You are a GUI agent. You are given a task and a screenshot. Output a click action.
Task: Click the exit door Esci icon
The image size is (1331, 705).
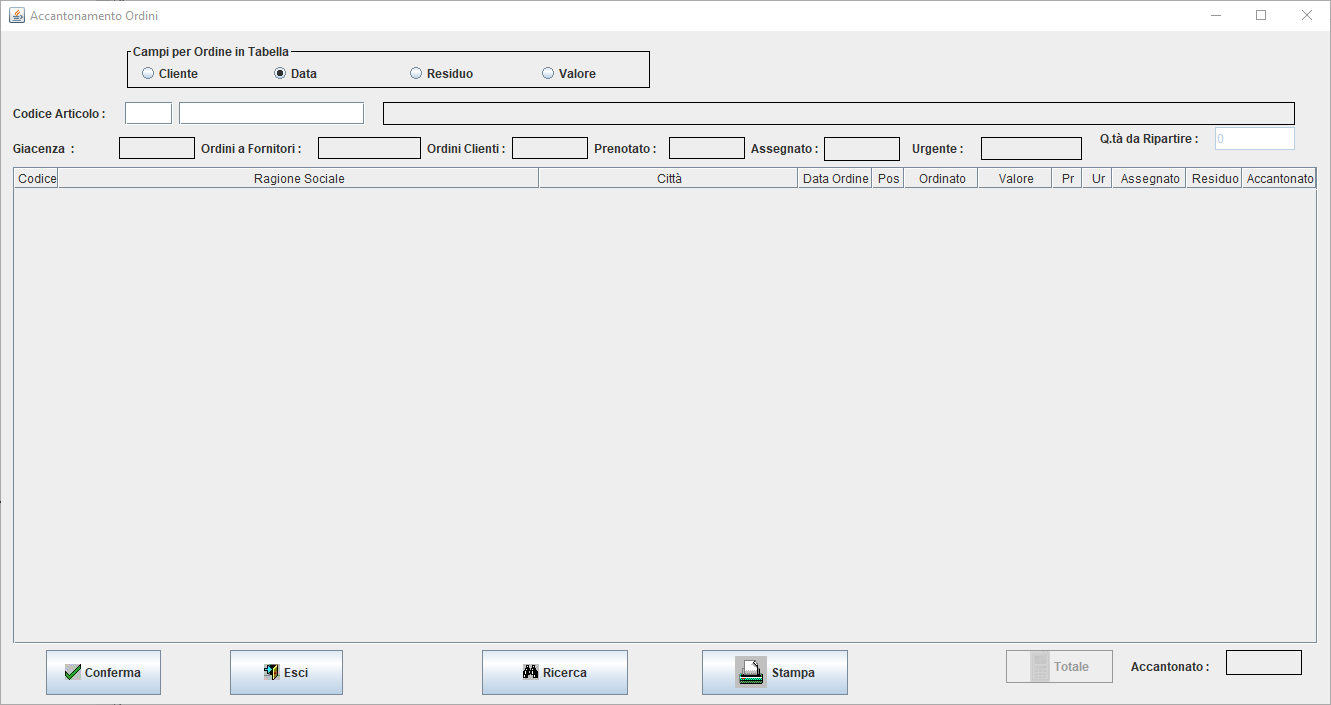[x=271, y=673]
